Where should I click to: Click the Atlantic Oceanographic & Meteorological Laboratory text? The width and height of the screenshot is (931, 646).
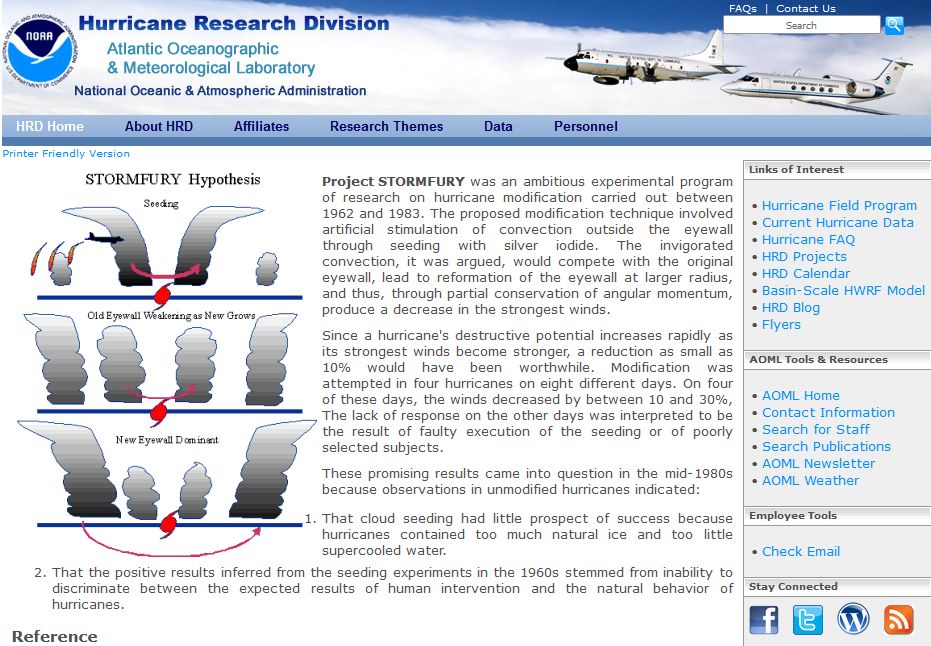pyautogui.click(x=211, y=58)
